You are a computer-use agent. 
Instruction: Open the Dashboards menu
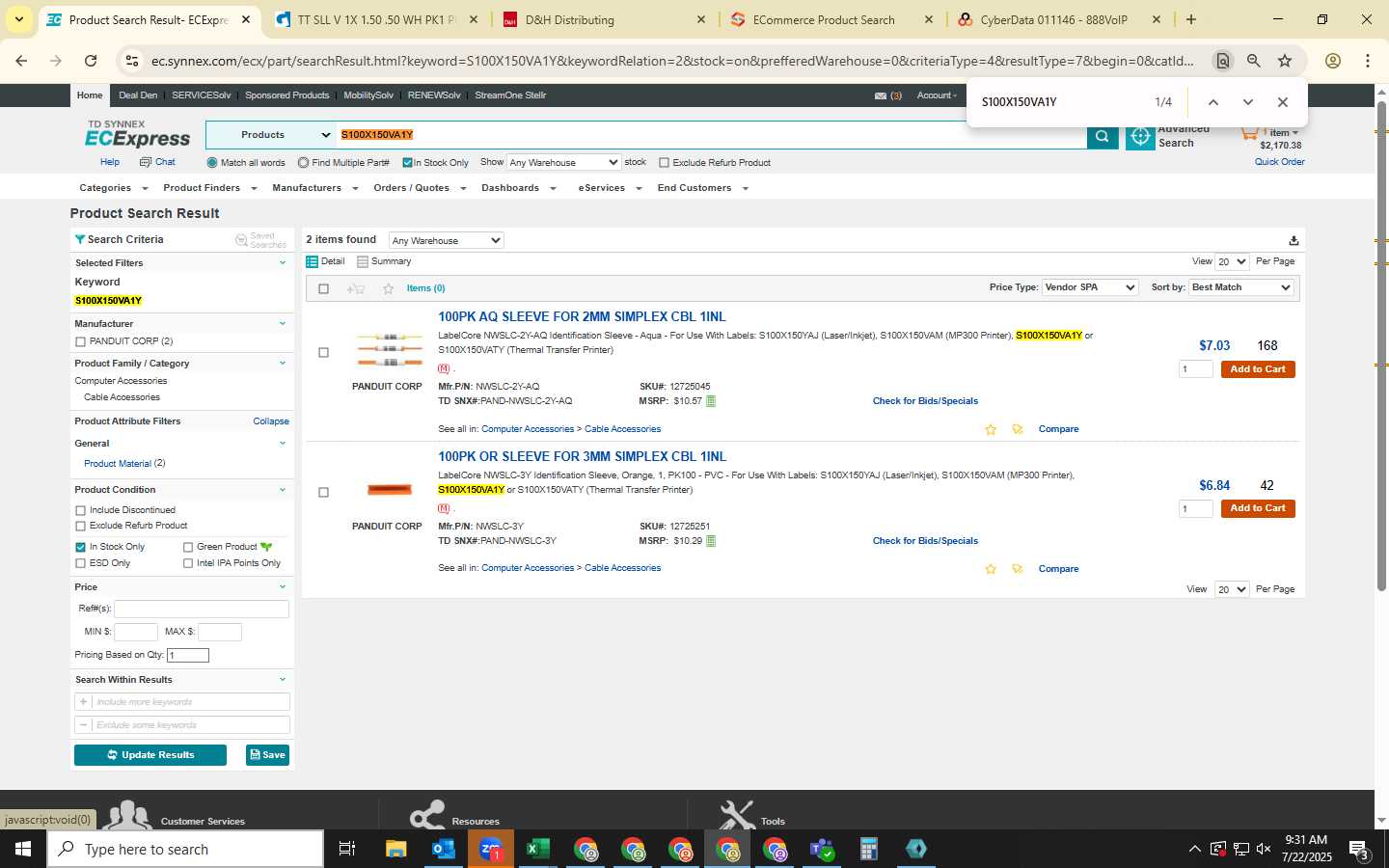tap(519, 188)
